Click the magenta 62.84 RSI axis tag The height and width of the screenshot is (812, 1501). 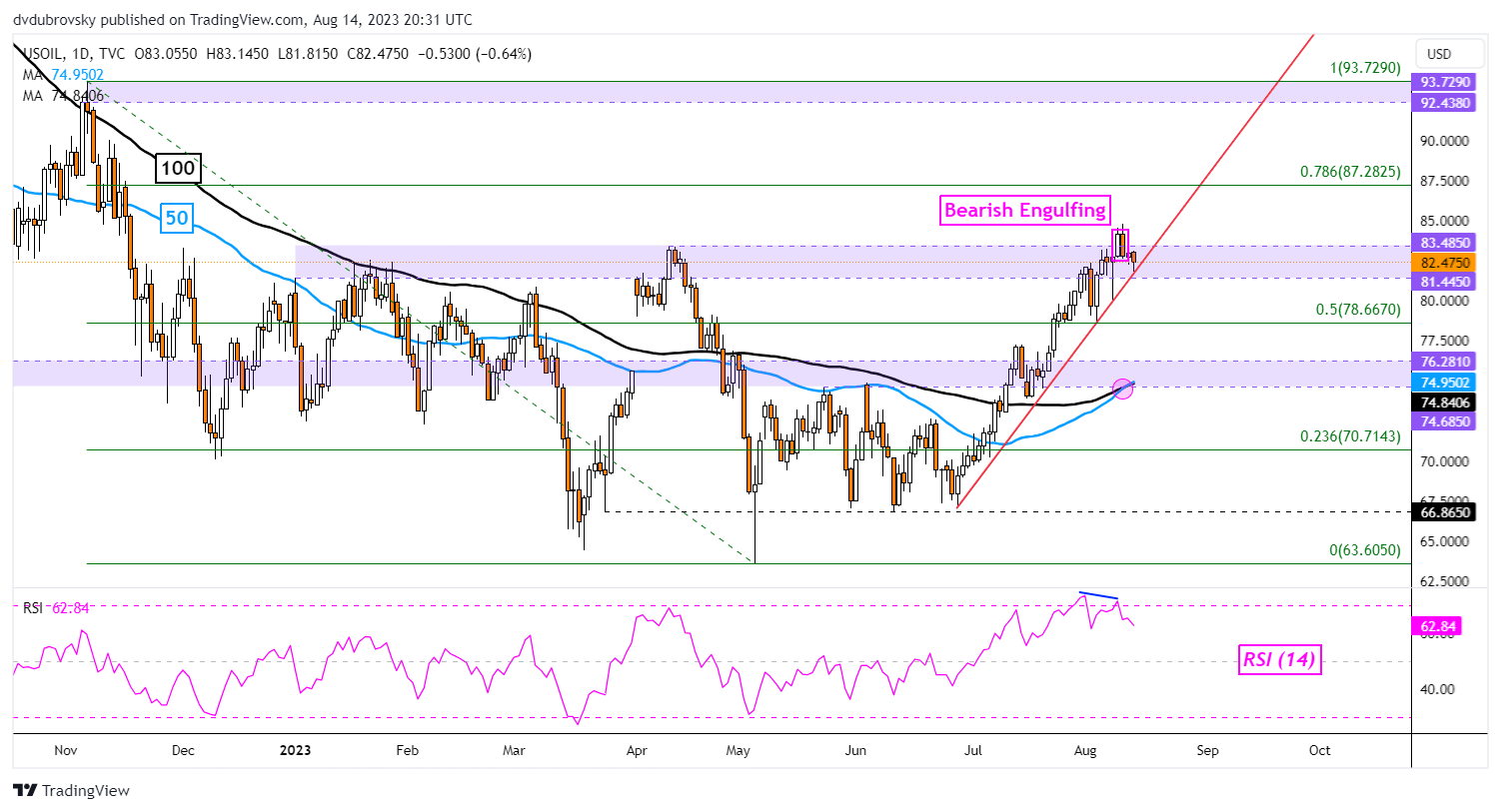1438,626
